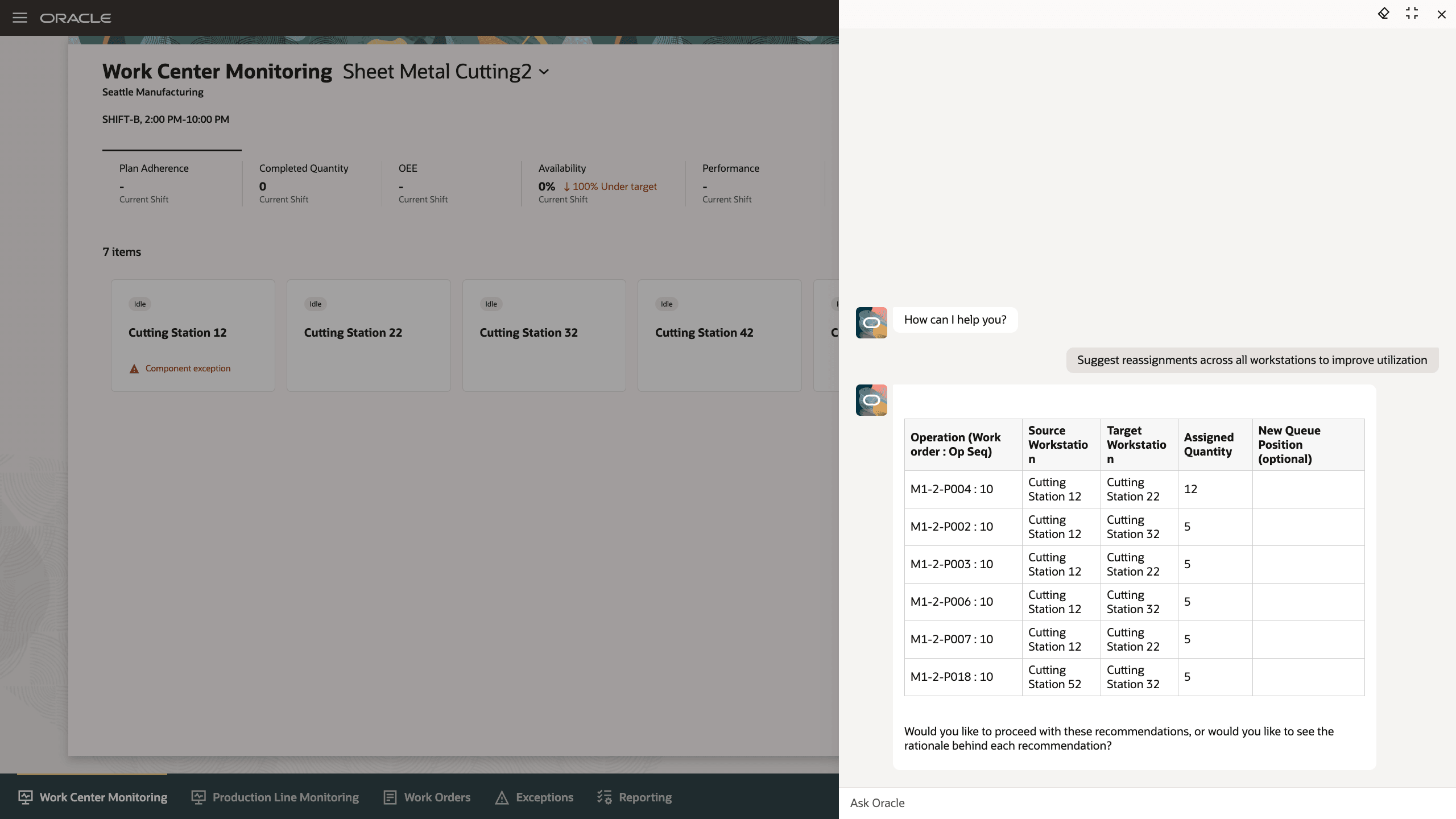Open the hamburger navigation menu

coord(20,18)
